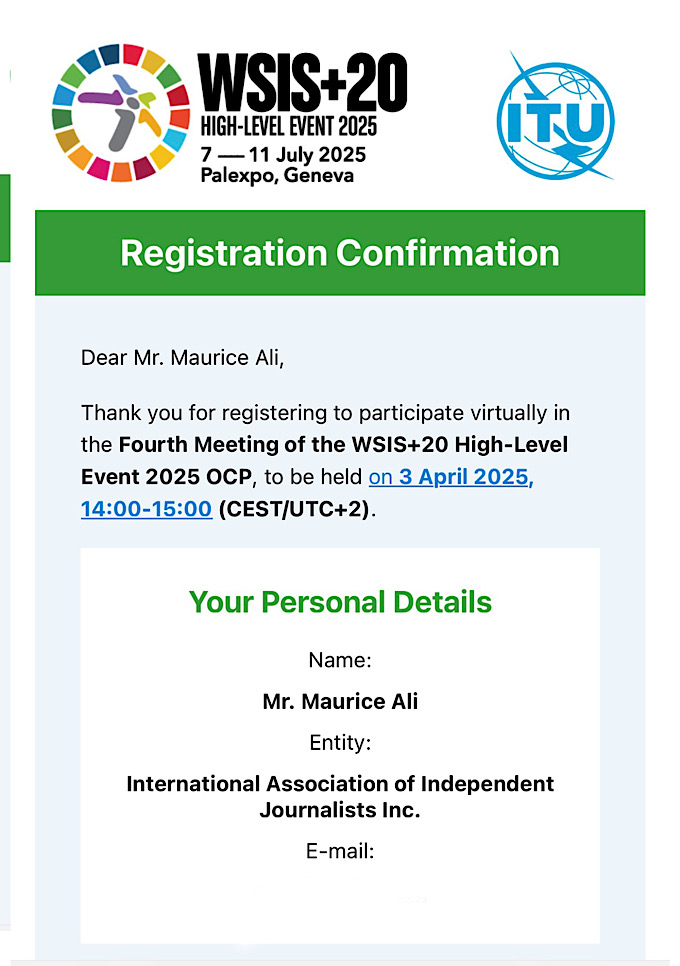Image resolution: width=680 pixels, height=966 pixels.
Task: Click the blank email value area
Action: [x=340, y=899]
